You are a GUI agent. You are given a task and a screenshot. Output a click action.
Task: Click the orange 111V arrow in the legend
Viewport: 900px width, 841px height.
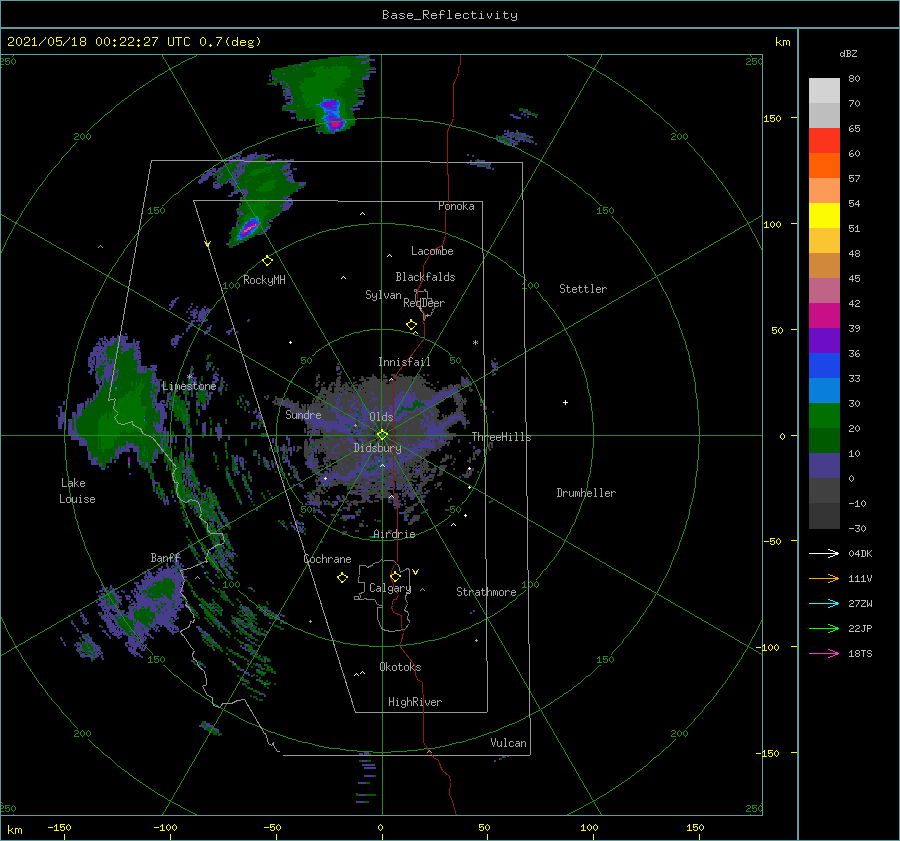coord(824,579)
